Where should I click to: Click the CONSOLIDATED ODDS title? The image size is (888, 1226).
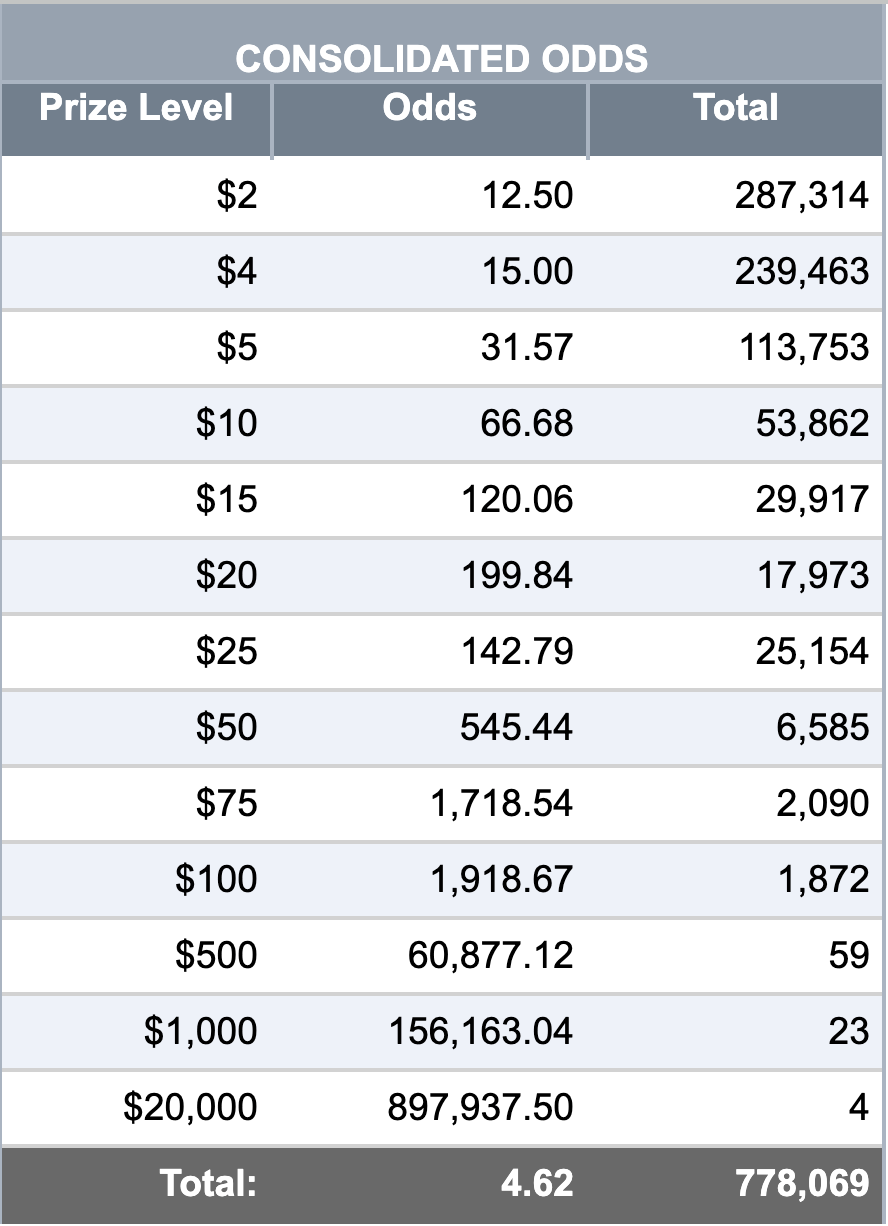click(x=442, y=59)
